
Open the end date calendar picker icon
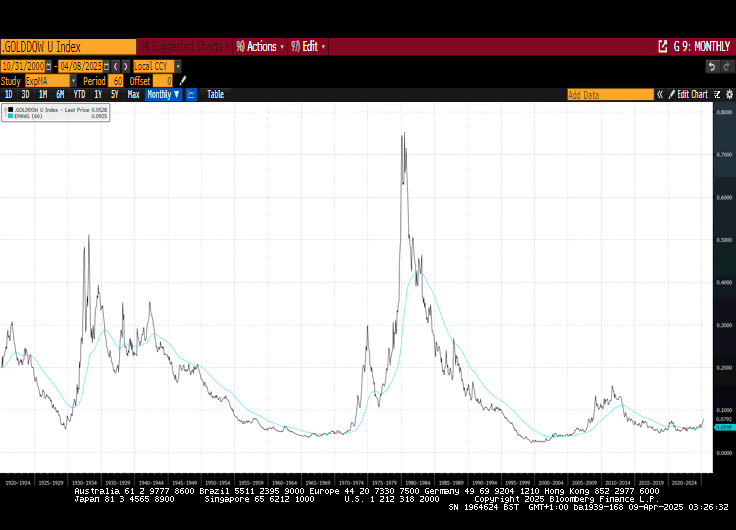click(x=107, y=66)
